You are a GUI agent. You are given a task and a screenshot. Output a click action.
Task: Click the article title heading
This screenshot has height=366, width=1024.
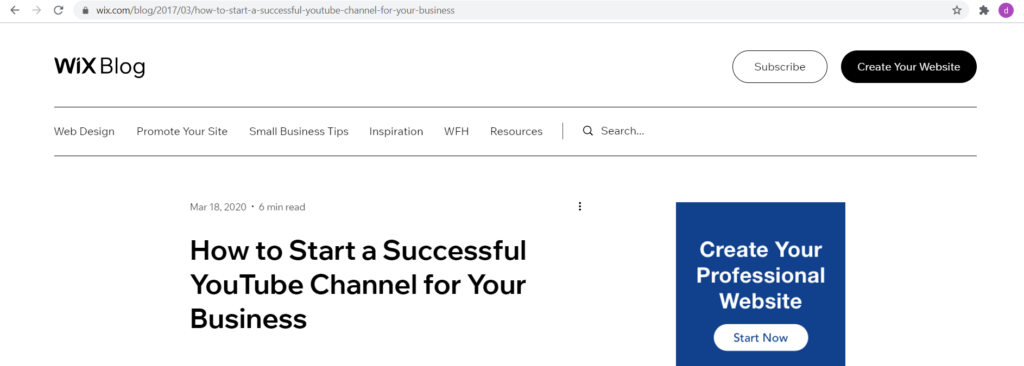pyautogui.click(x=358, y=284)
